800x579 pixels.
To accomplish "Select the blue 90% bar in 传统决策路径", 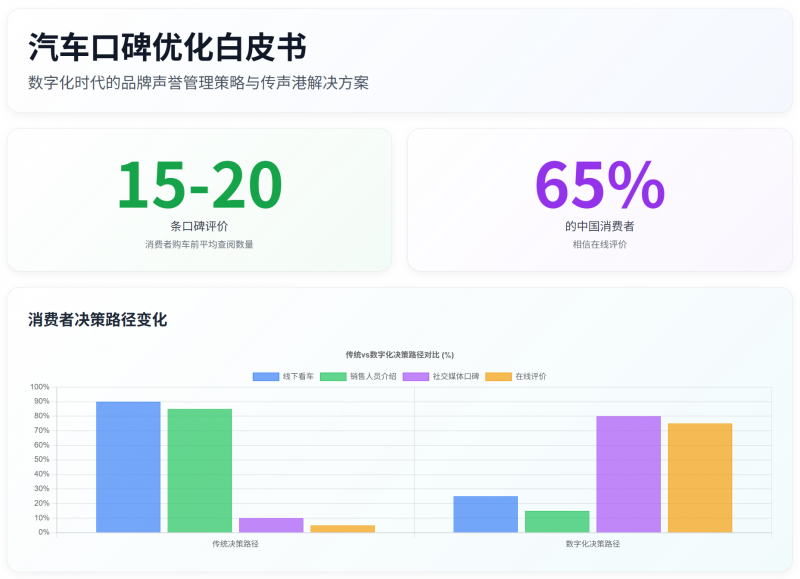I will (128, 466).
